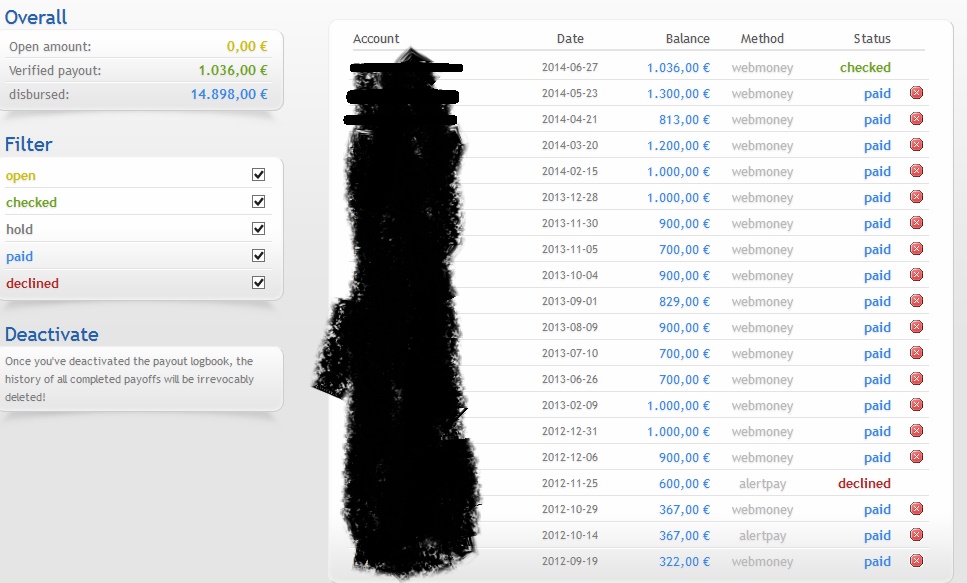Uncheck the open filter checkbox
The image size is (967, 583).
pos(258,175)
